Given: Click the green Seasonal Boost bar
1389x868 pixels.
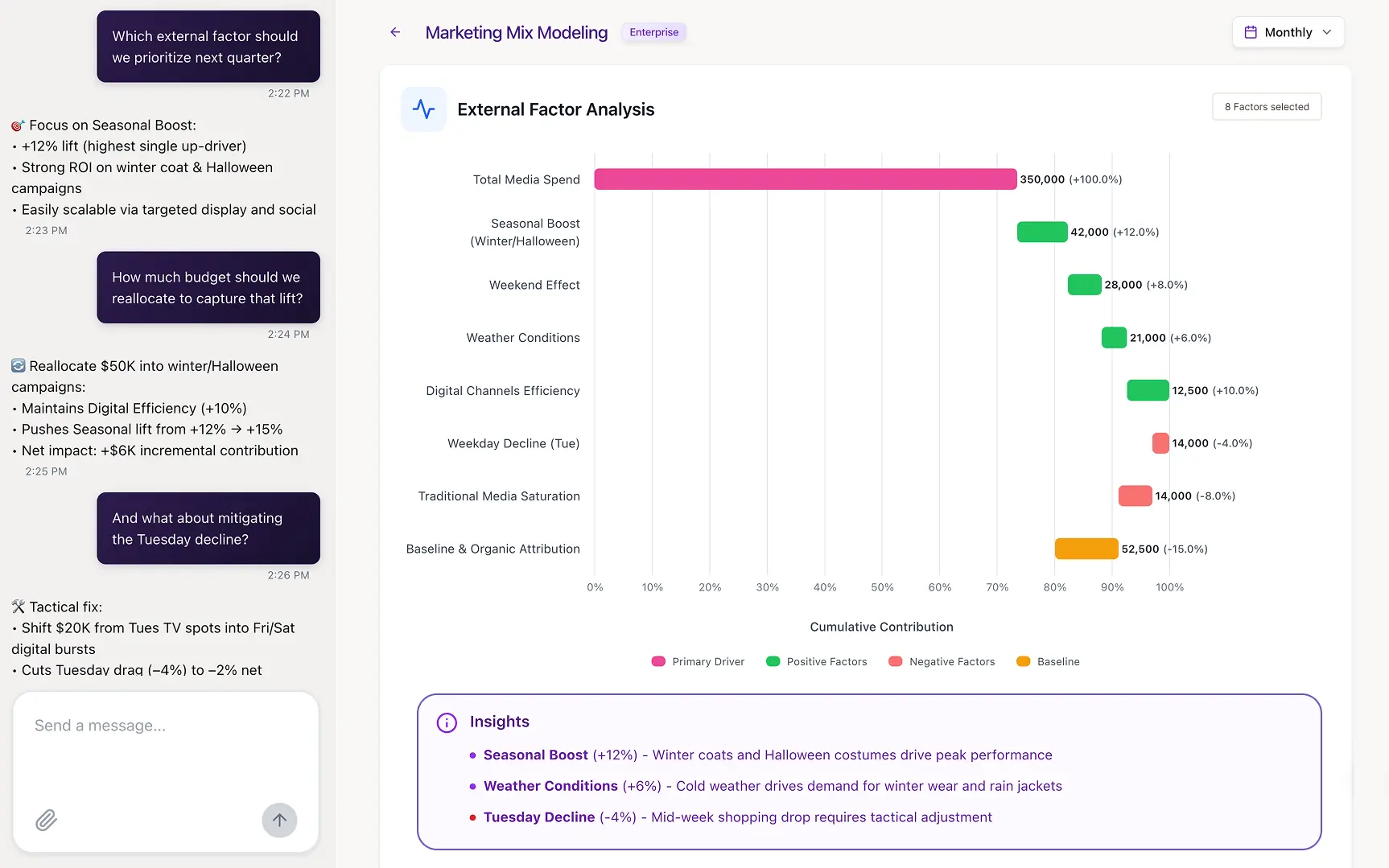Looking at the screenshot, I should 1041,232.
